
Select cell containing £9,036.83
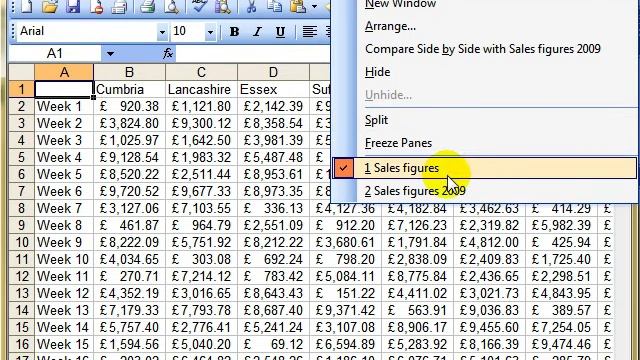(x=489, y=310)
